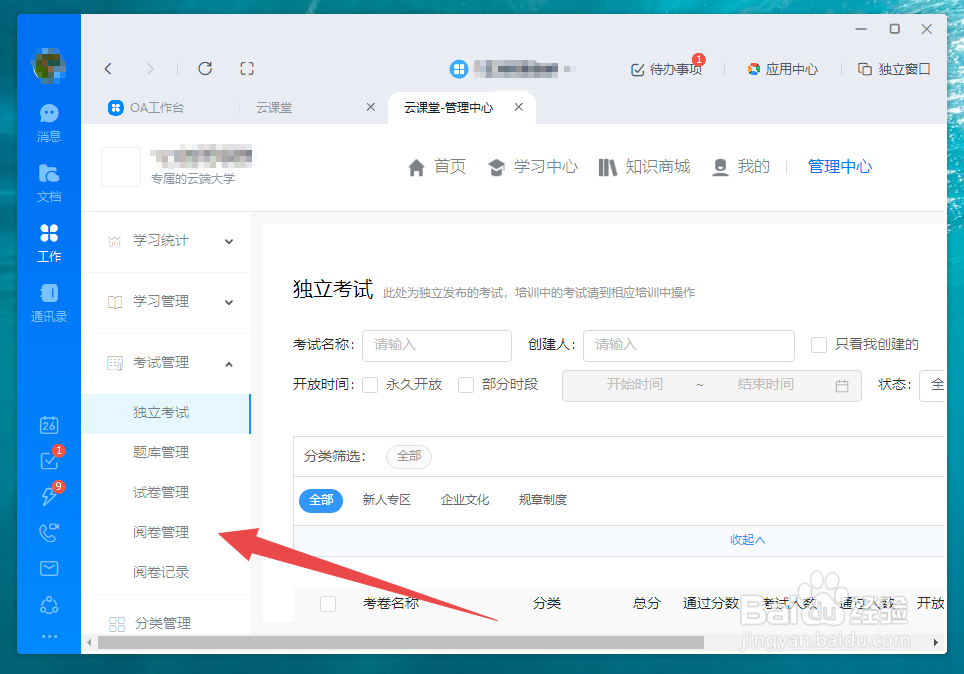Screen dimensions: 964x674
Task: Collapse the 考试管理 menu section
Action: 160,362
